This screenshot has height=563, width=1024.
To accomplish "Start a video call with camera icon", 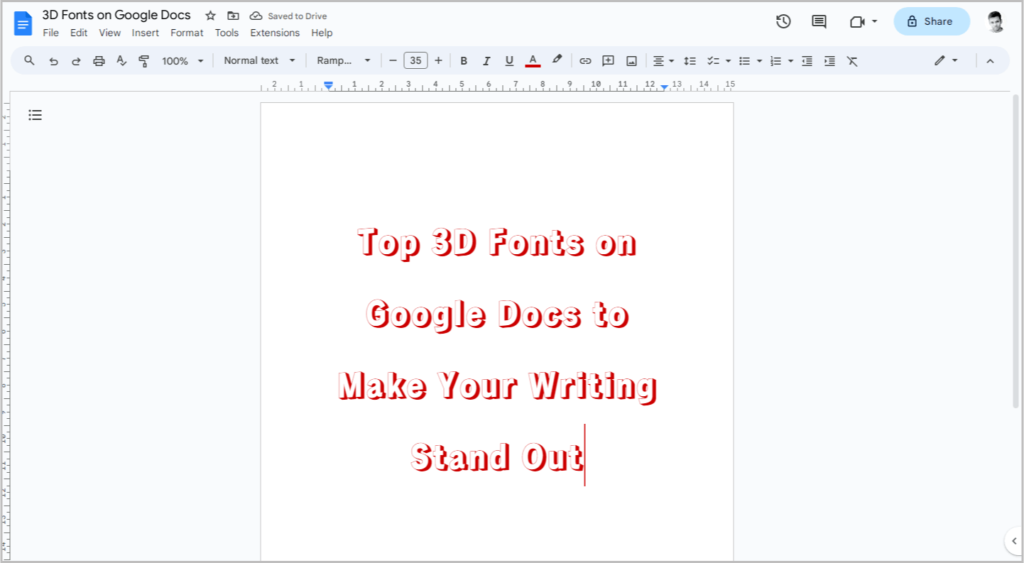I will (857, 22).
